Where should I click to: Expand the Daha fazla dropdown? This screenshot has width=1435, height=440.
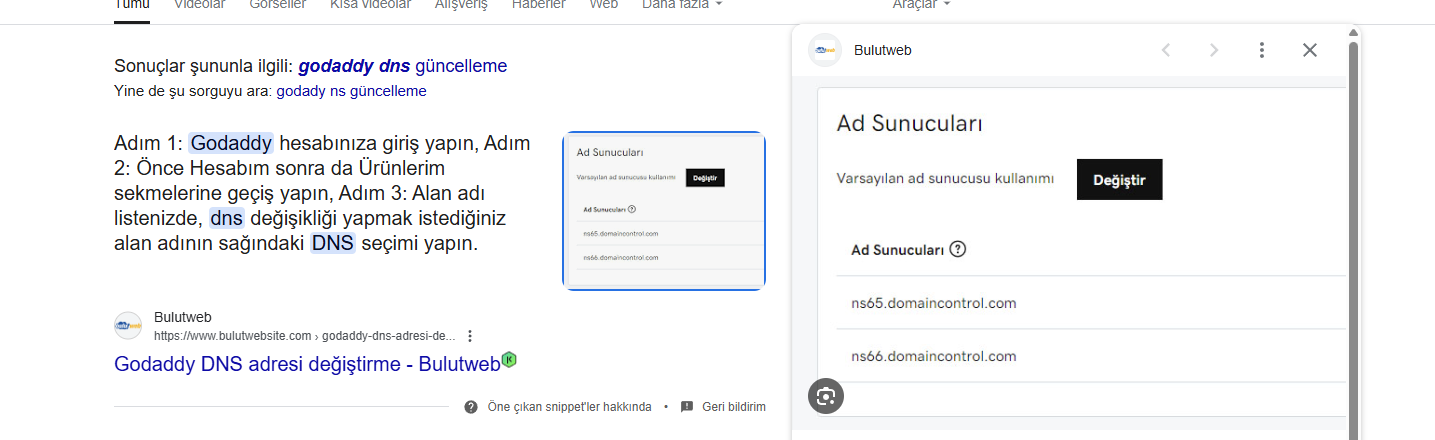pos(682,5)
